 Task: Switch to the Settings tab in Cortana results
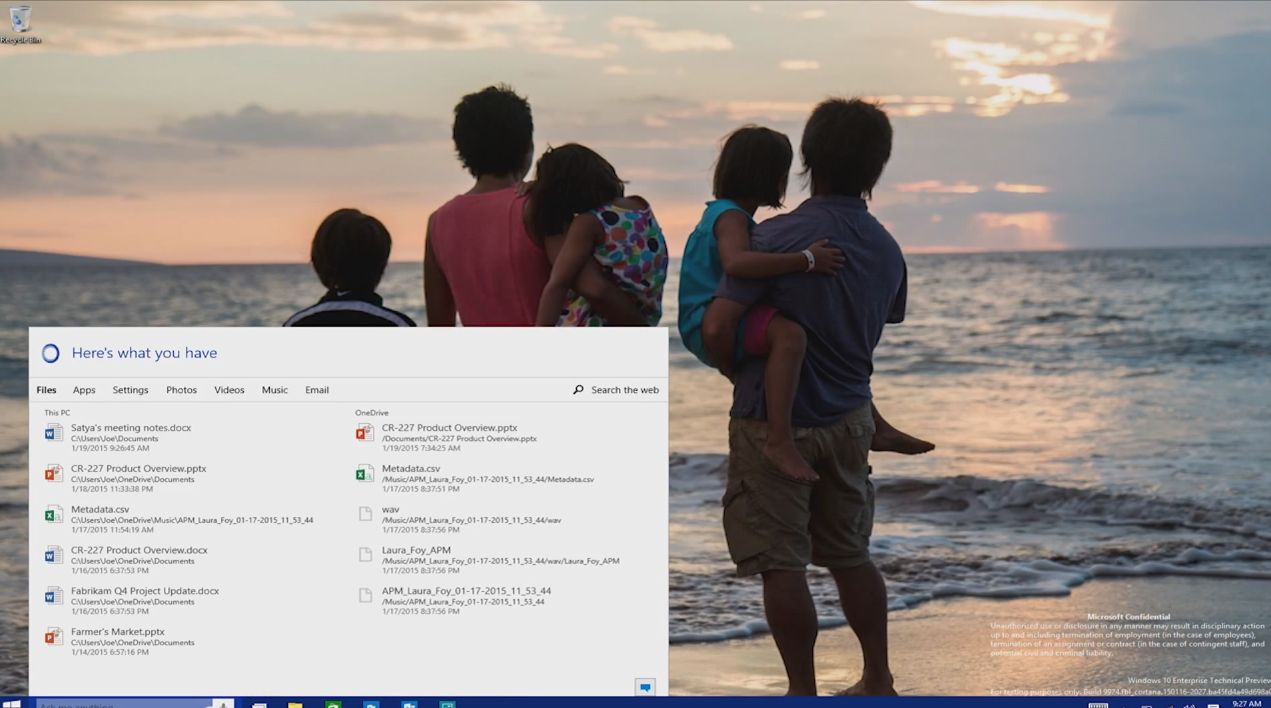(130, 390)
